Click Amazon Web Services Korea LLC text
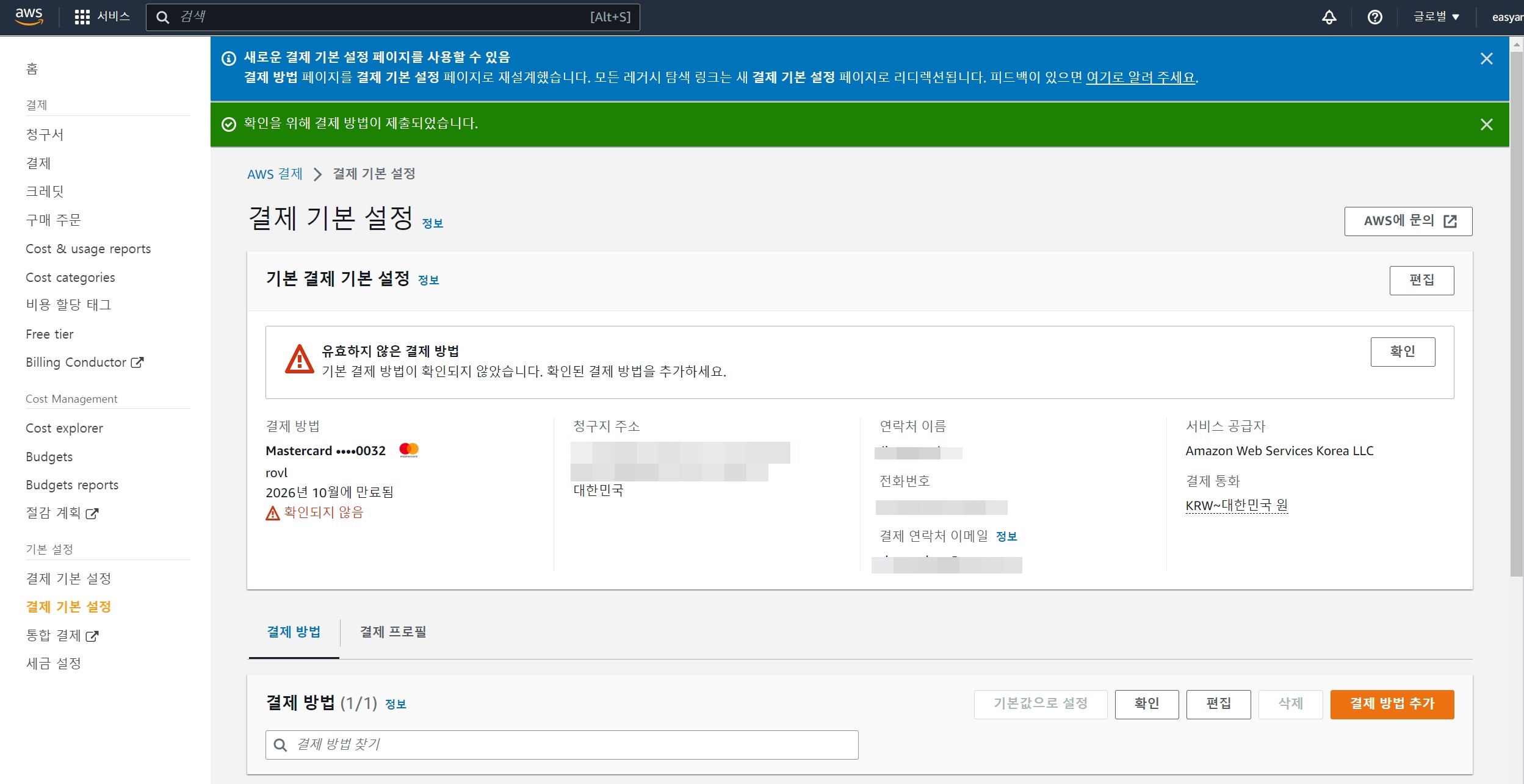This screenshot has height=784, width=1524. click(x=1279, y=451)
